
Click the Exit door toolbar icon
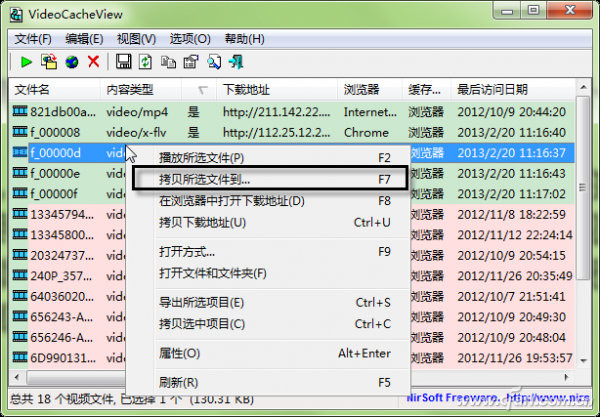point(236,62)
